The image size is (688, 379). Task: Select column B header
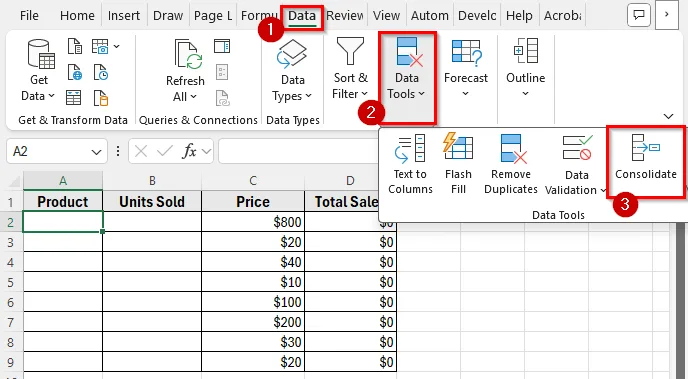pos(152,181)
